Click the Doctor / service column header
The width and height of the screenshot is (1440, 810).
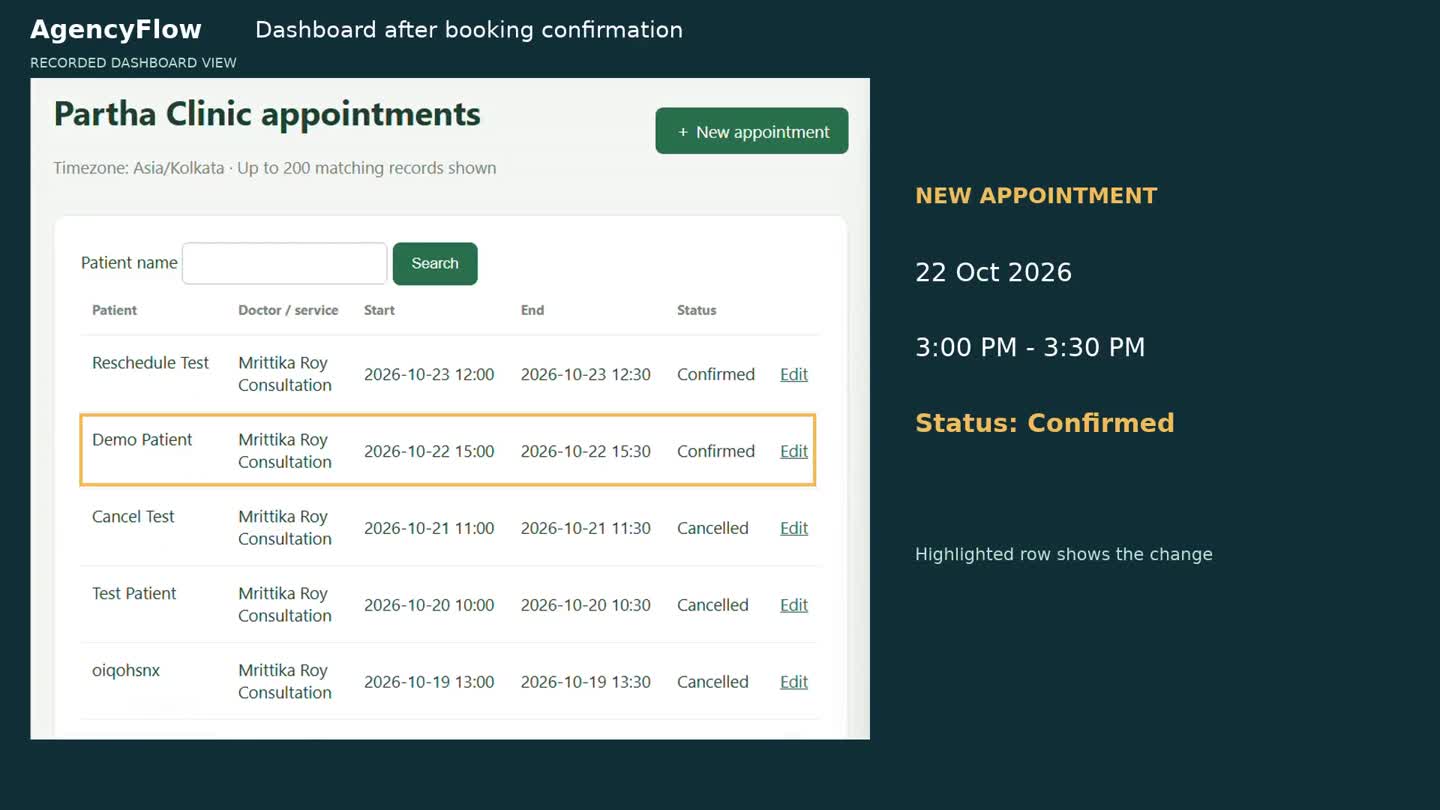tap(288, 310)
